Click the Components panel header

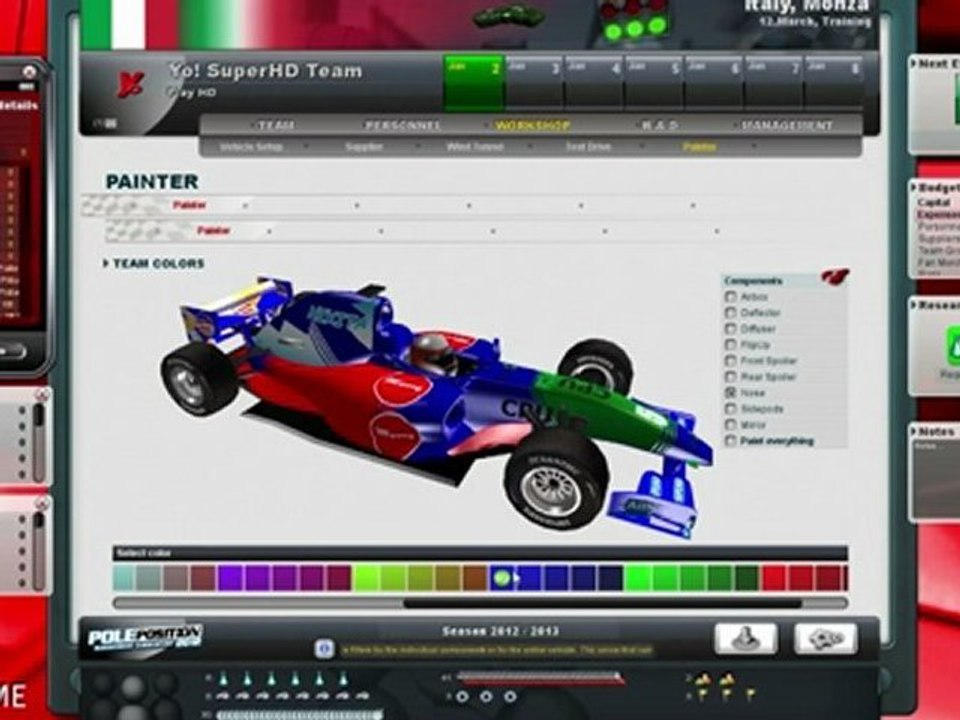click(773, 281)
